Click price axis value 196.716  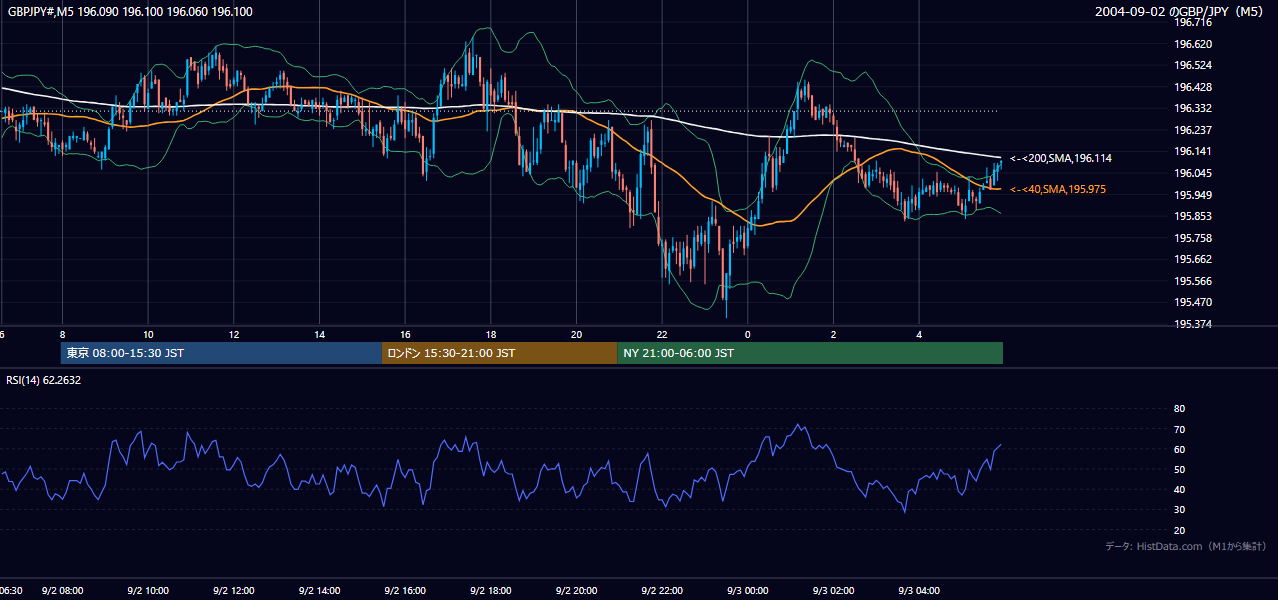click(1192, 22)
